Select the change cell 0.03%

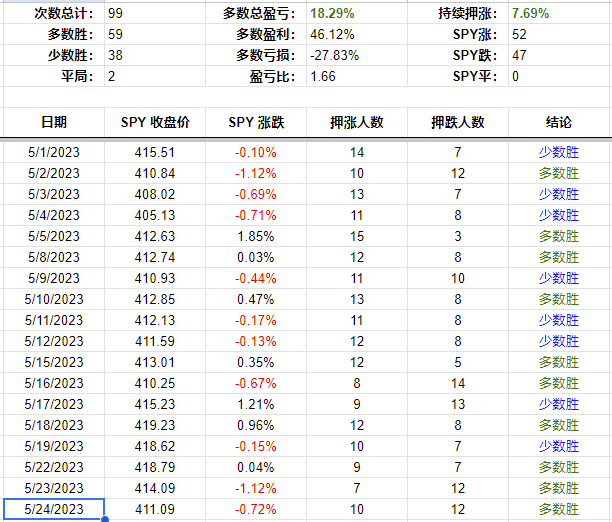tap(256, 257)
